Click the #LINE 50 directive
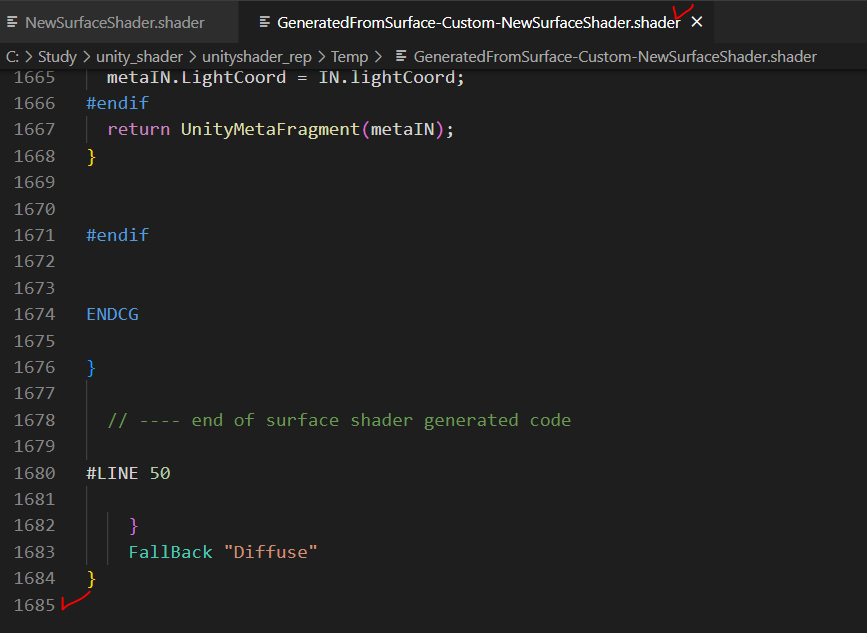The image size is (867, 633). (128, 473)
